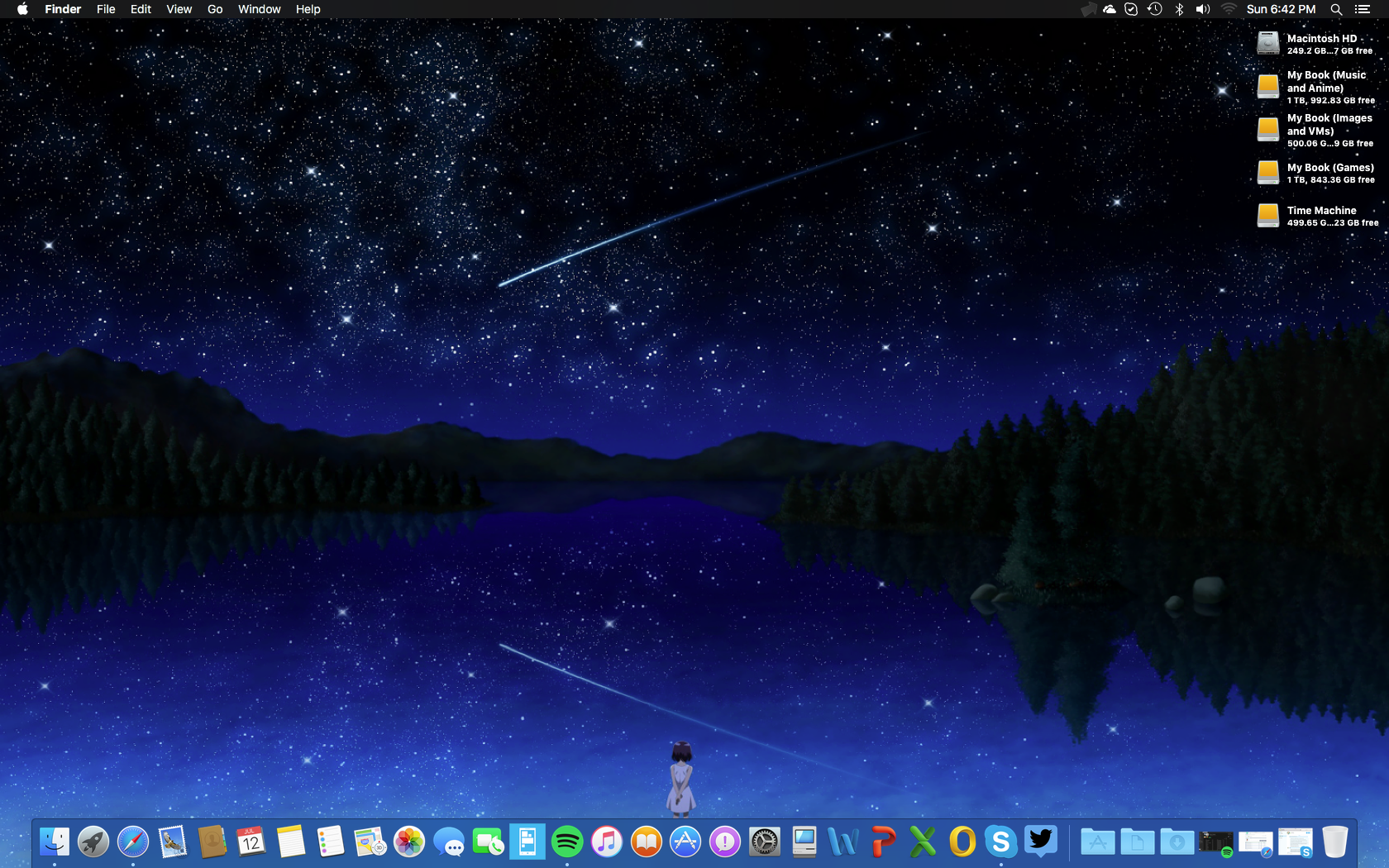Open Applications folder stack in Dock
This screenshot has width=1389, height=868.
pos(1098,842)
